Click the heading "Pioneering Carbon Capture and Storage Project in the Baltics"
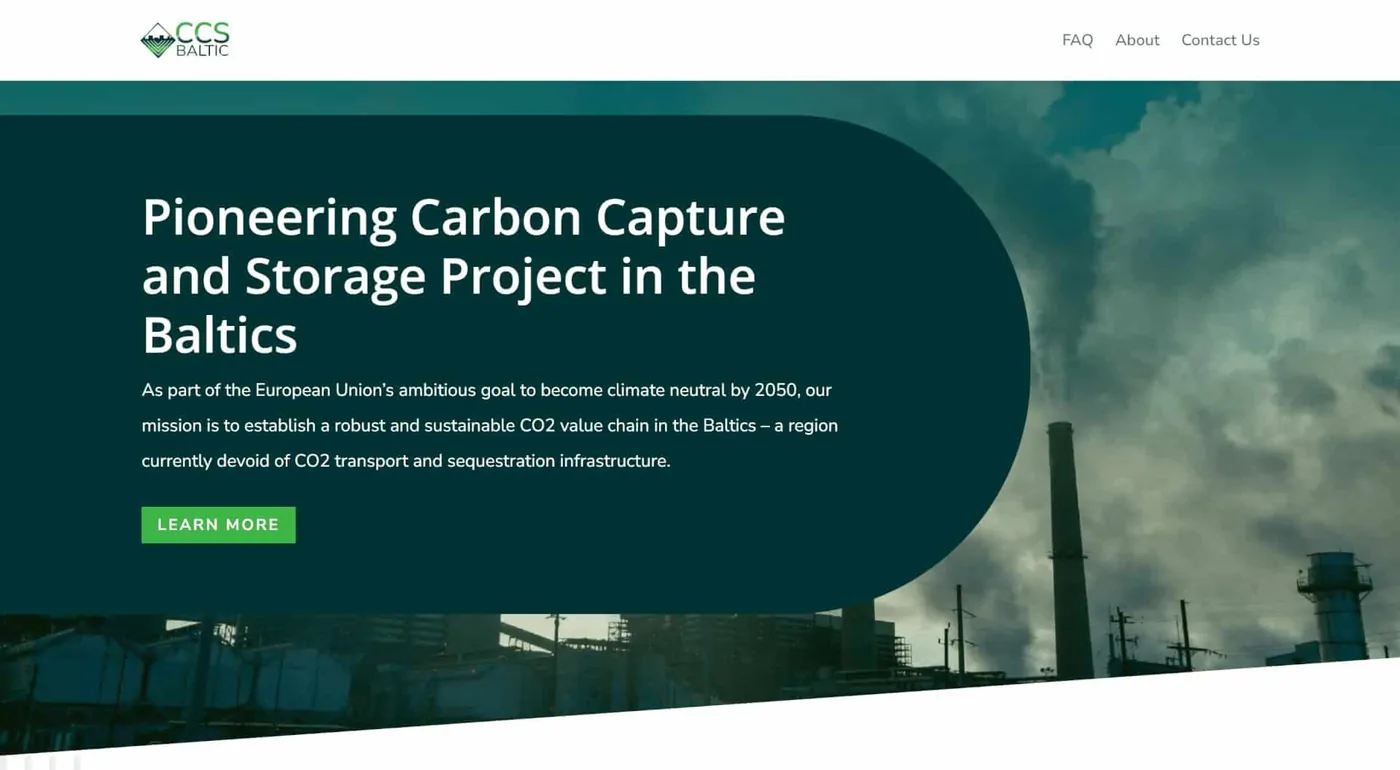This screenshot has width=1400, height=770. [464, 275]
